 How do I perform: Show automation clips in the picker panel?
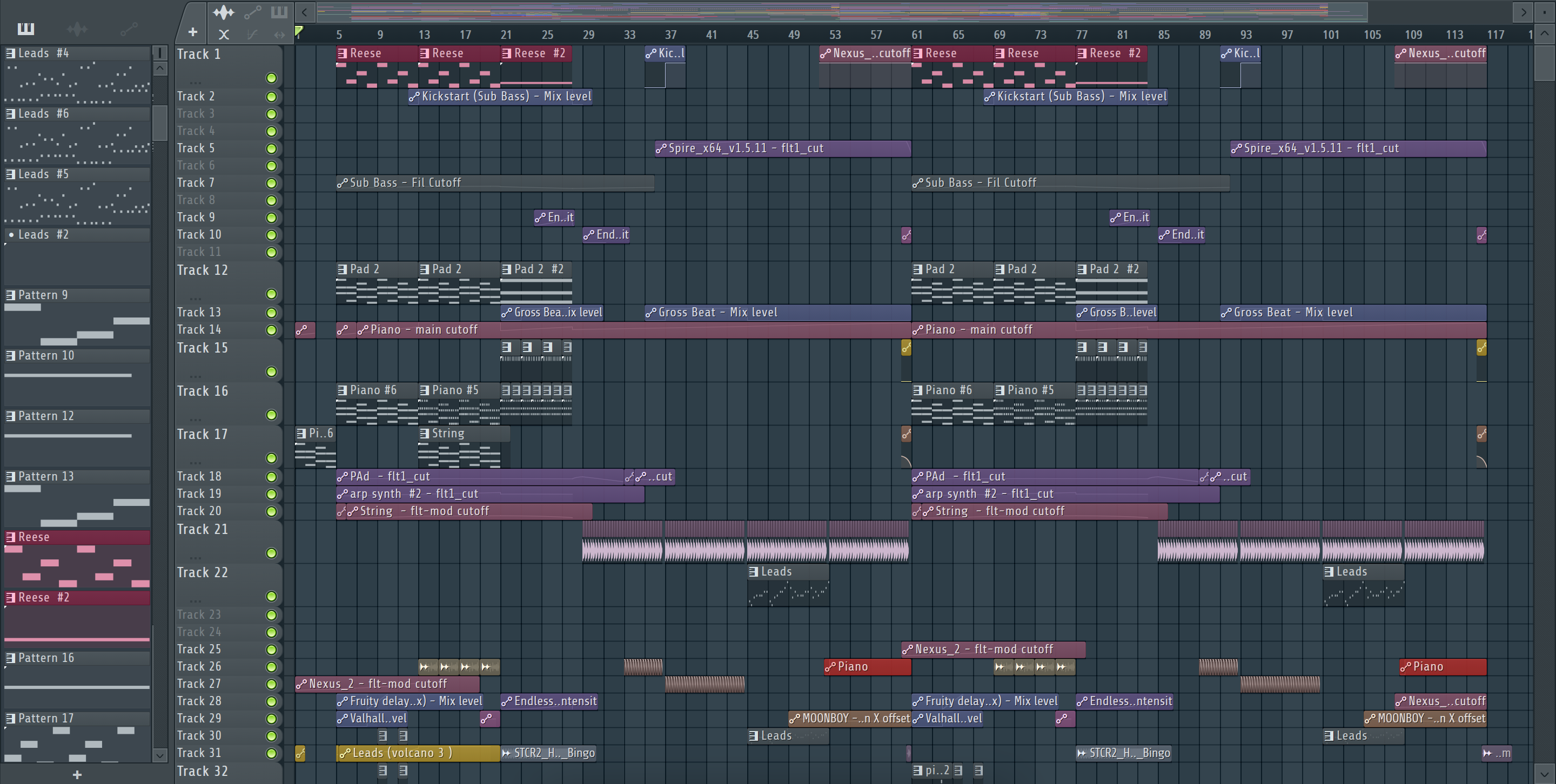click(129, 29)
